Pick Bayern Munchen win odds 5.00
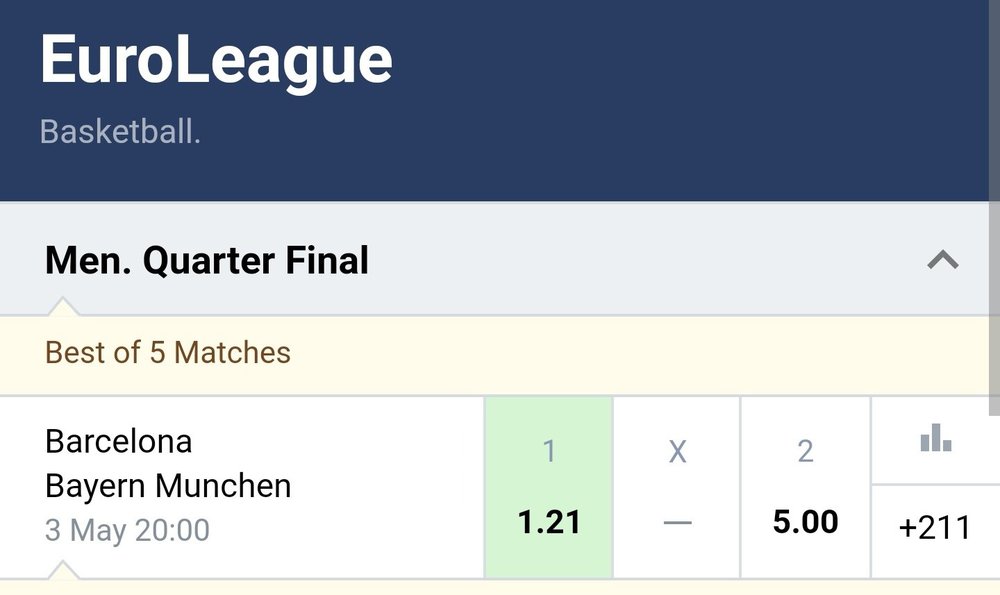The image size is (1000, 595). click(x=805, y=521)
